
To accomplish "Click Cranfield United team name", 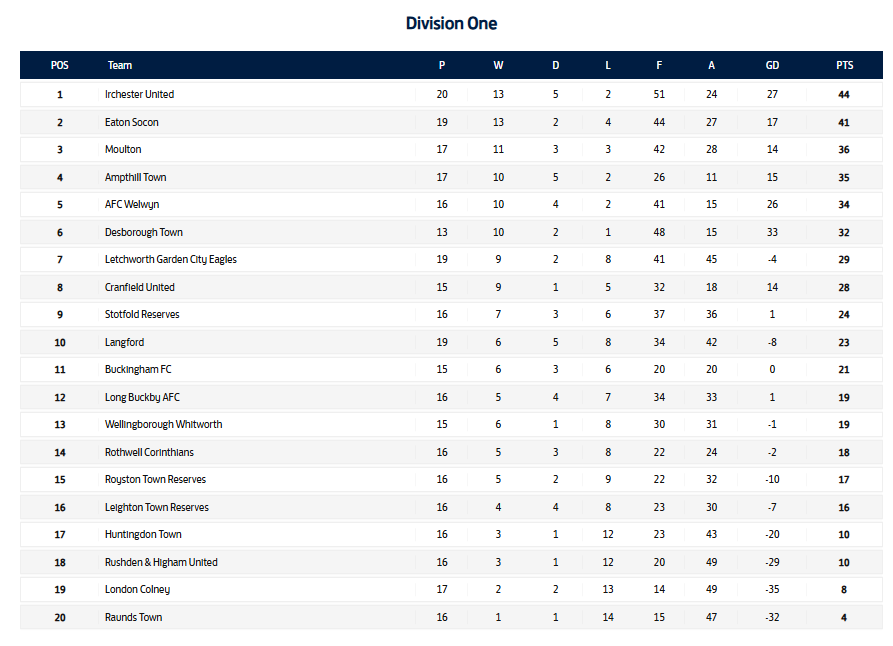I will (139, 287).
